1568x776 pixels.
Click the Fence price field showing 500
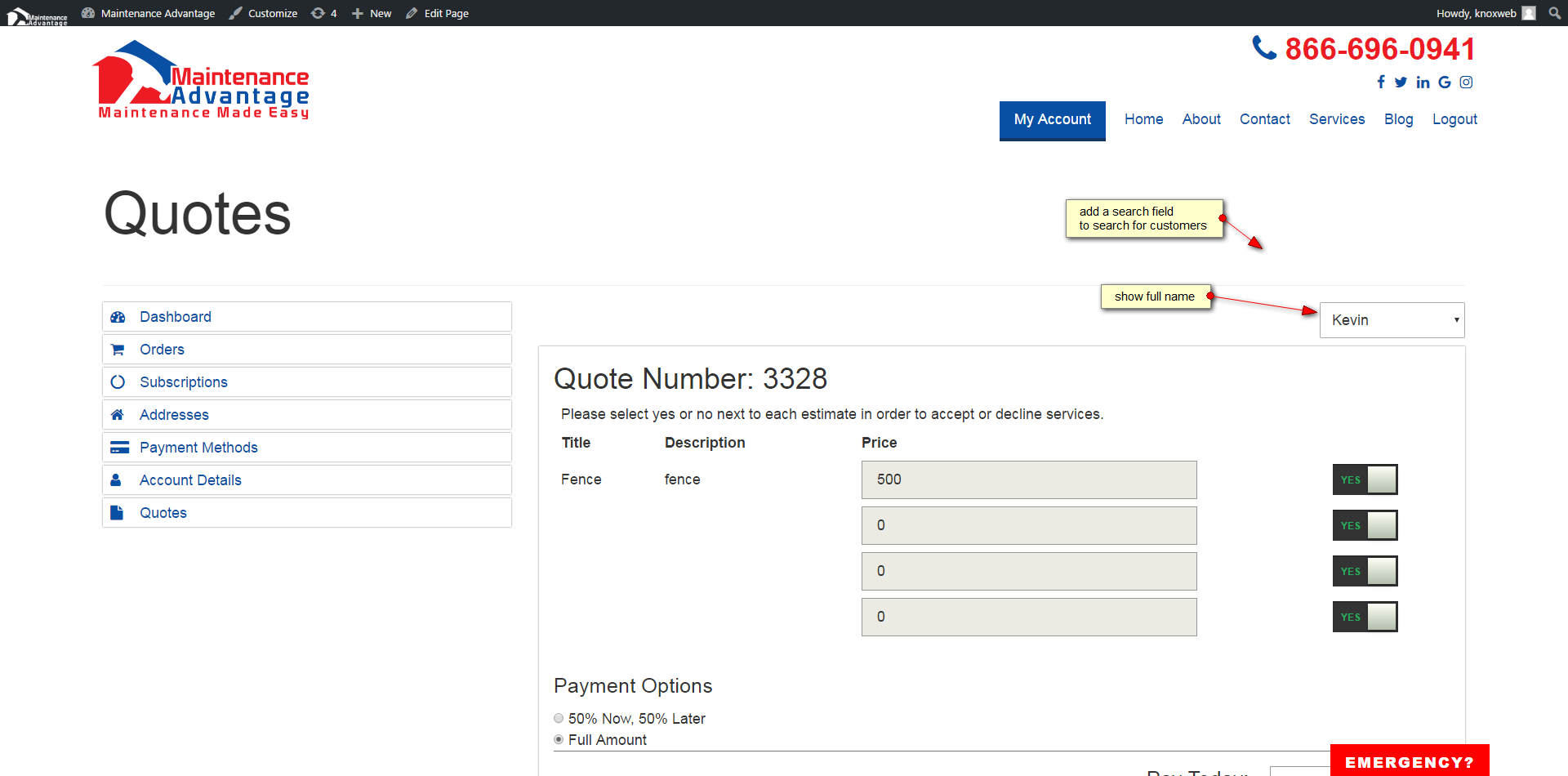click(x=1028, y=479)
